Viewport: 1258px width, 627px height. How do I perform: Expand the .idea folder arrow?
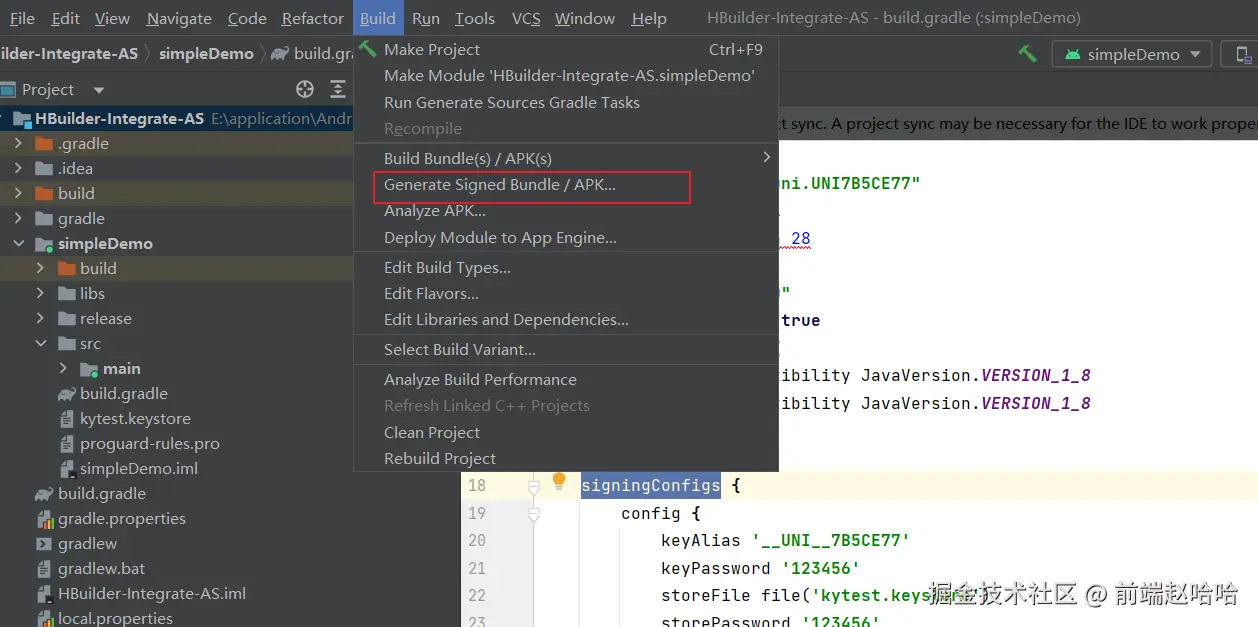[x=18, y=168]
